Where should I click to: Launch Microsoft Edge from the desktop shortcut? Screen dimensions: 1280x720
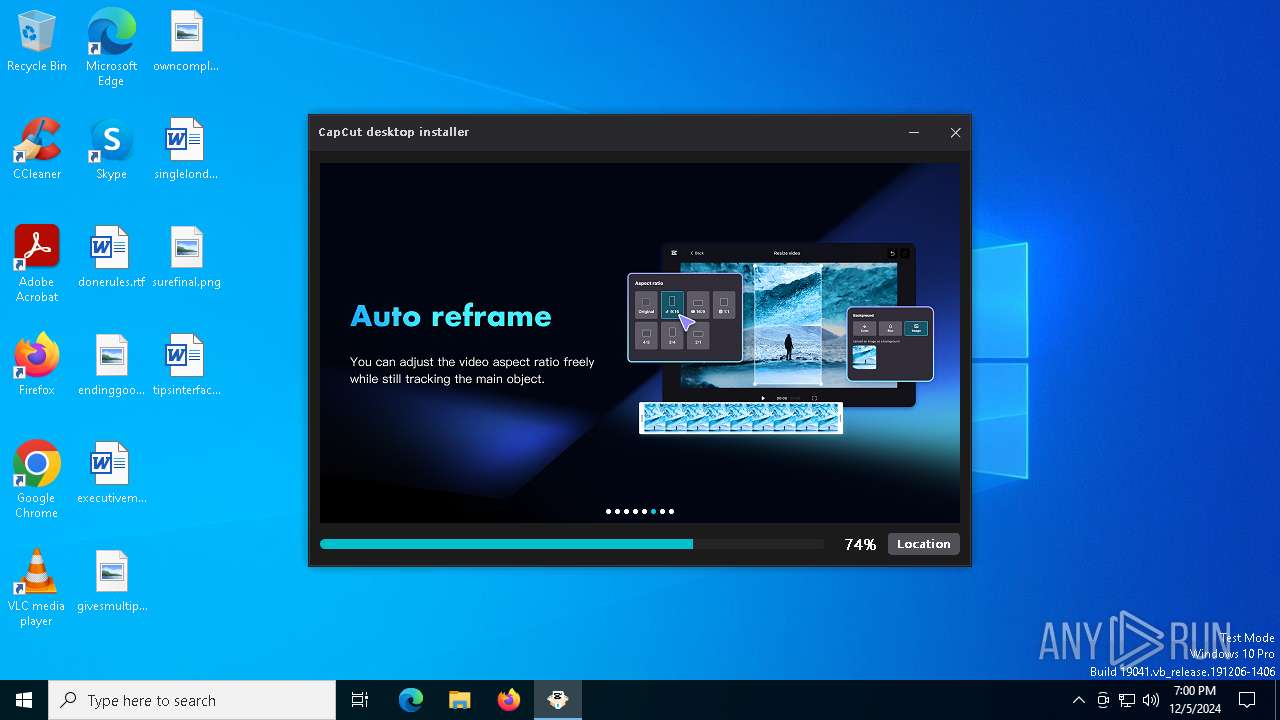coord(111,48)
